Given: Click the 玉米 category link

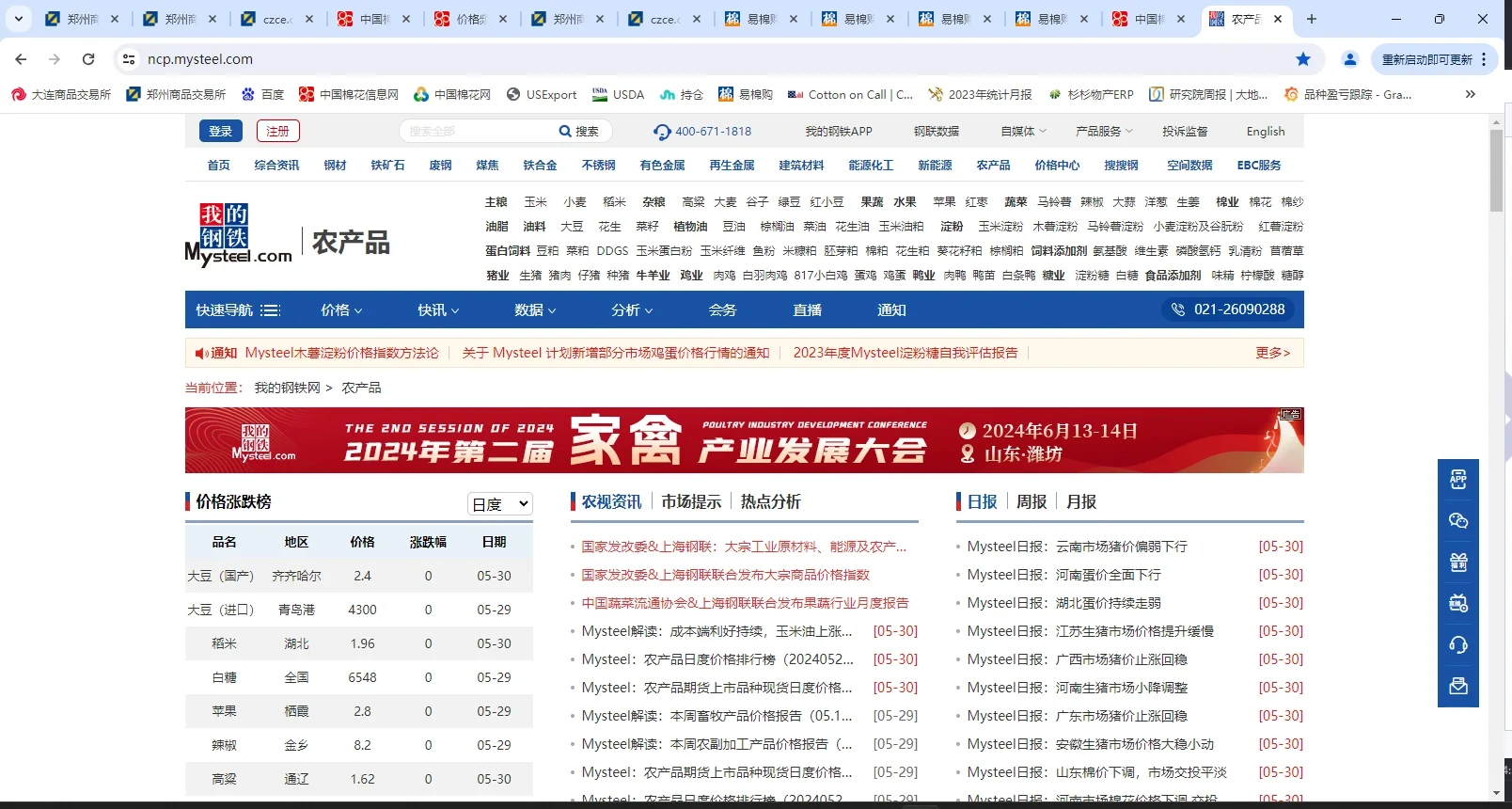Looking at the screenshot, I should coord(536,202).
